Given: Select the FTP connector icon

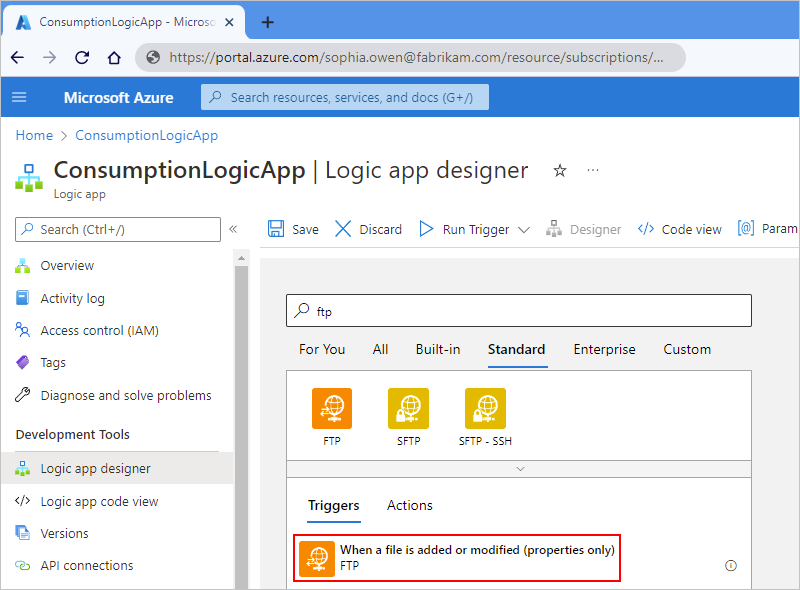Looking at the screenshot, I should (331, 408).
